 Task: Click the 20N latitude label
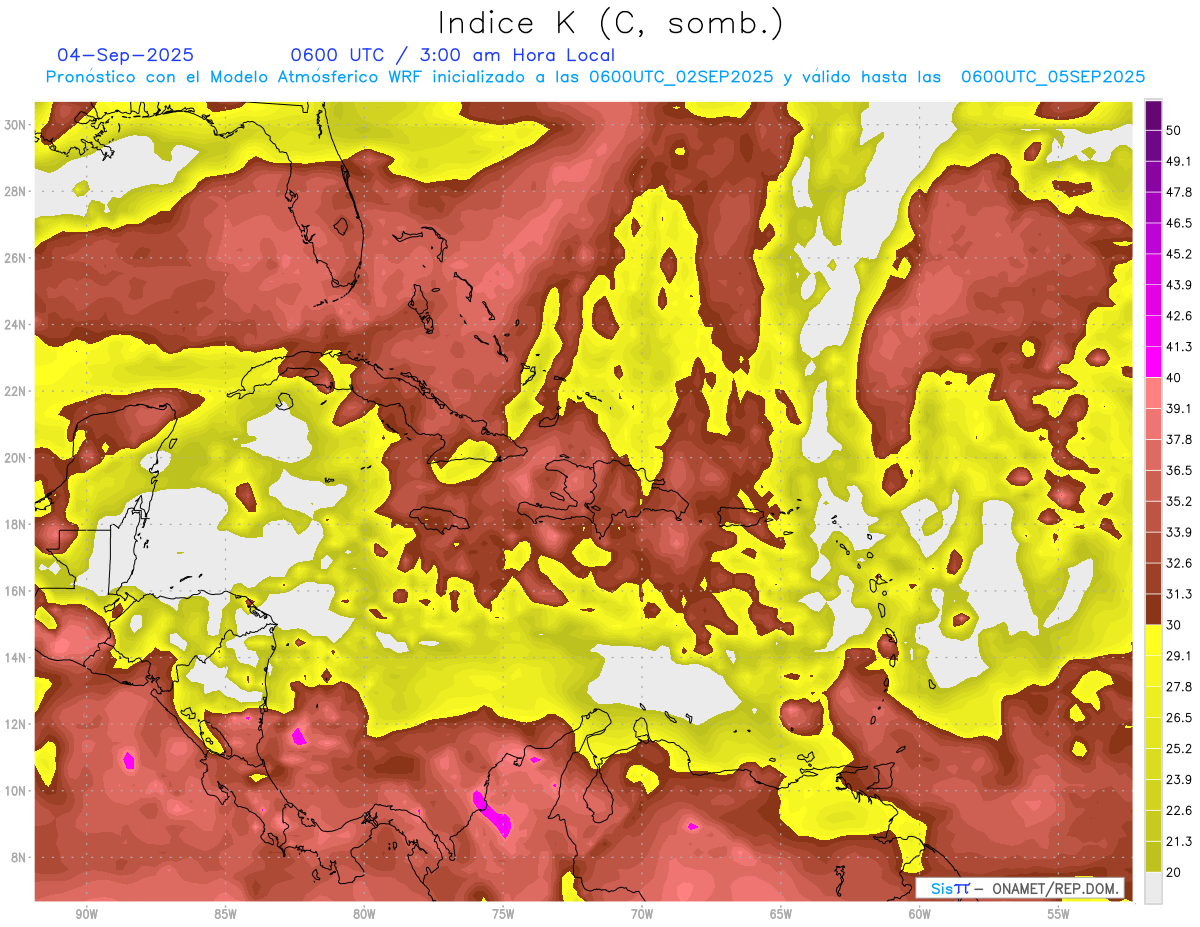point(15,458)
